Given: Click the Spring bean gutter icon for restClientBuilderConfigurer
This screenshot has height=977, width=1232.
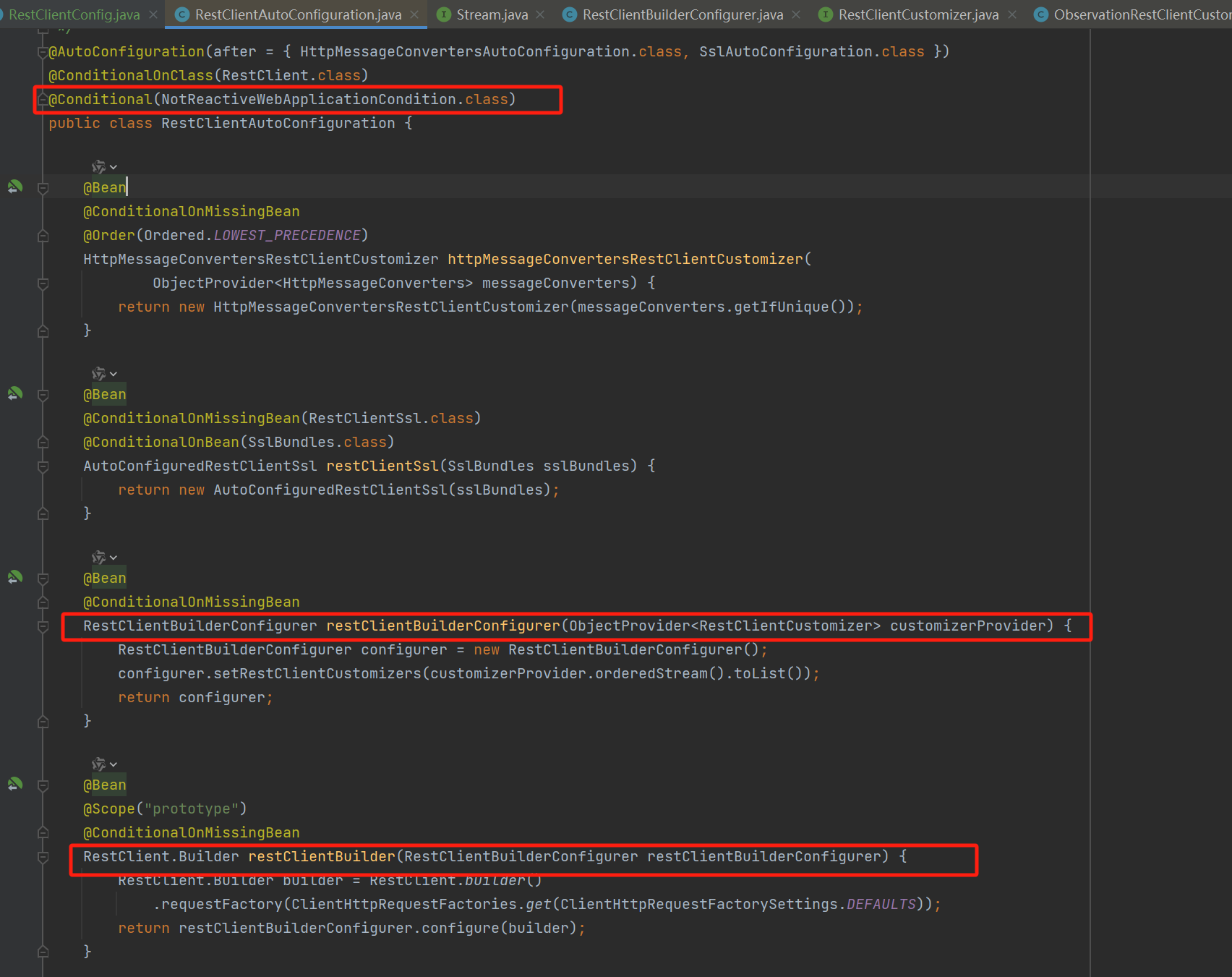Looking at the screenshot, I should (x=14, y=578).
